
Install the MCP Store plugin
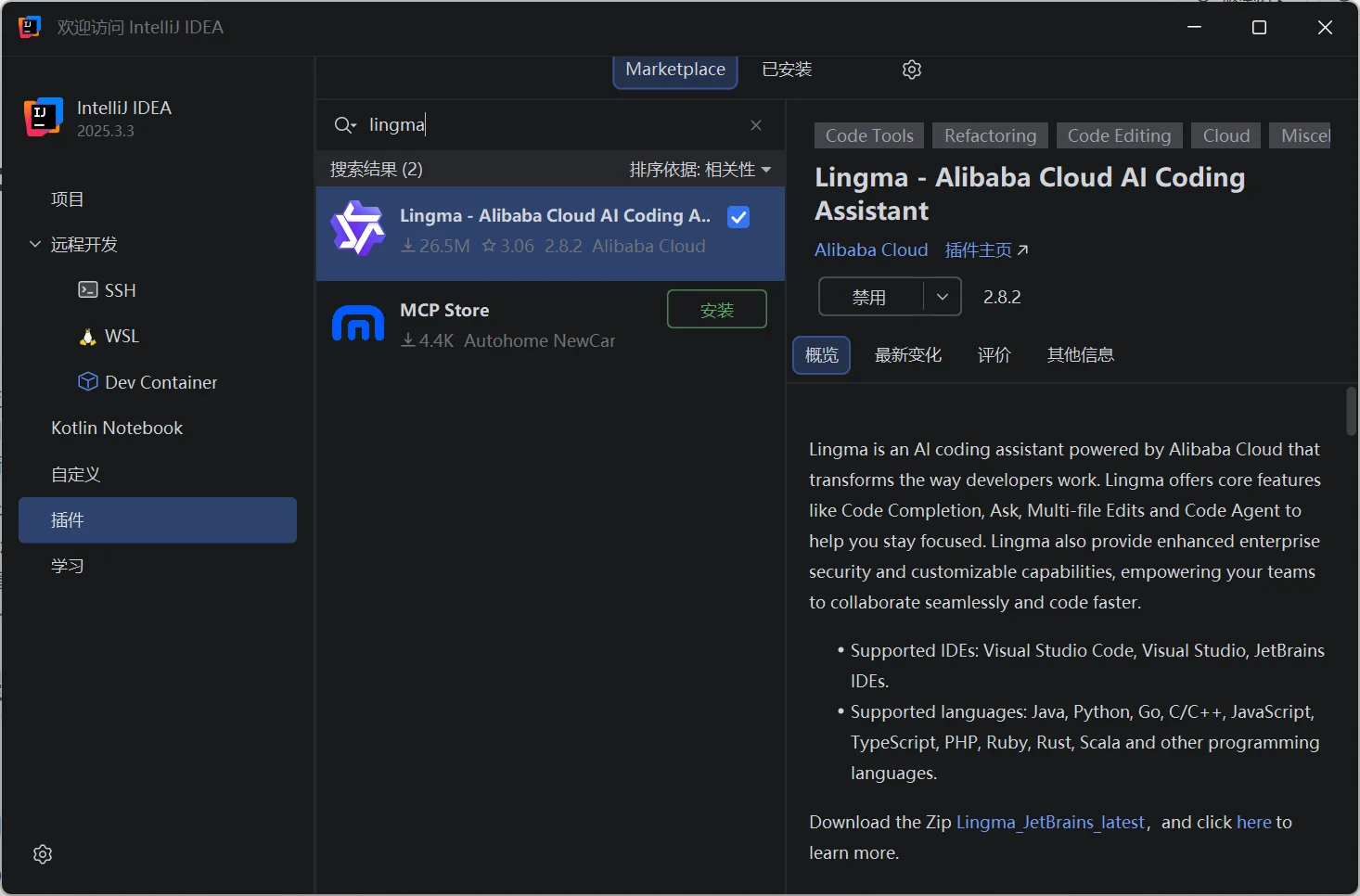click(716, 310)
